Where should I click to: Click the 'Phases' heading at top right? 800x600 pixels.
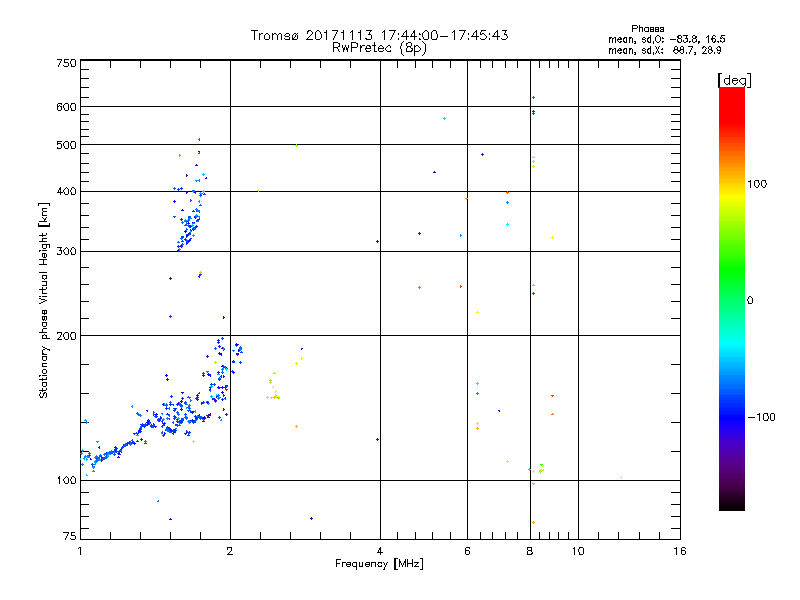point(647,29)
